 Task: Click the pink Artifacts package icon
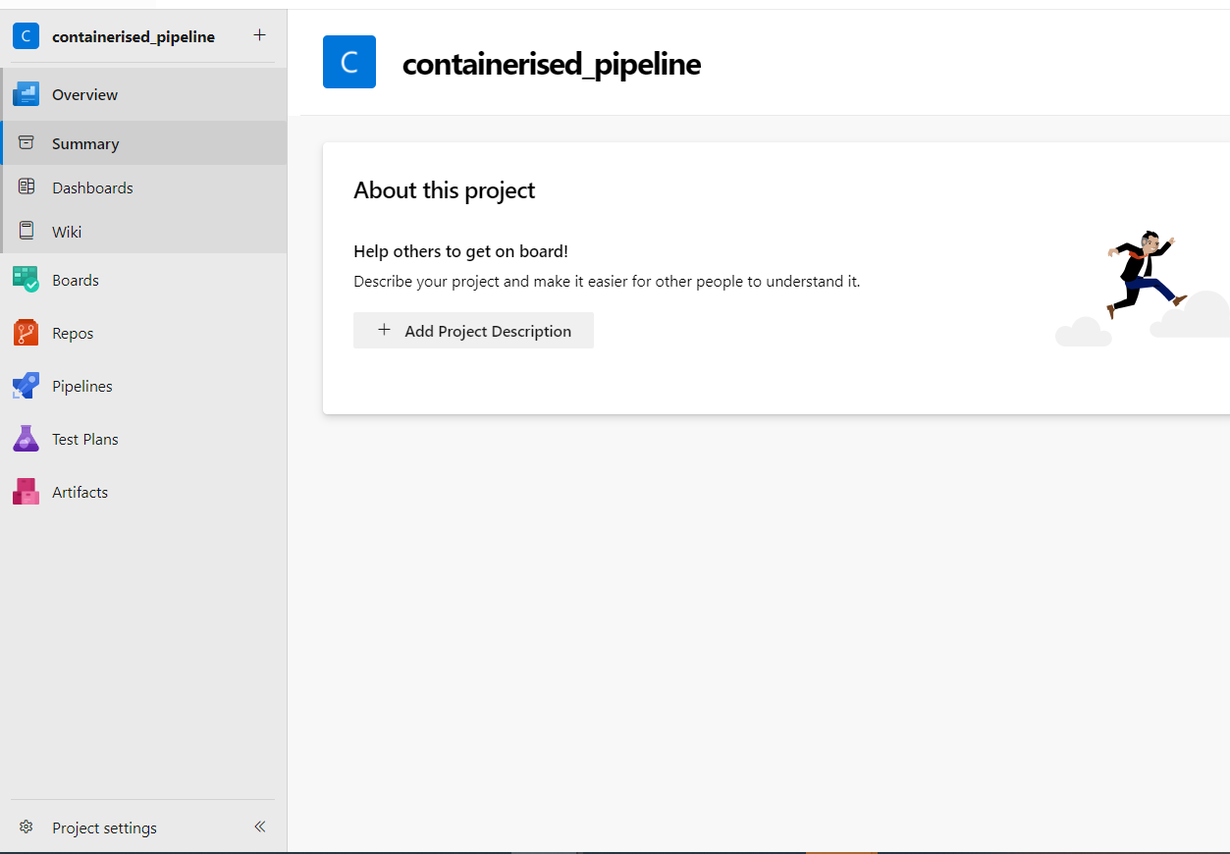tap(26, 492)
